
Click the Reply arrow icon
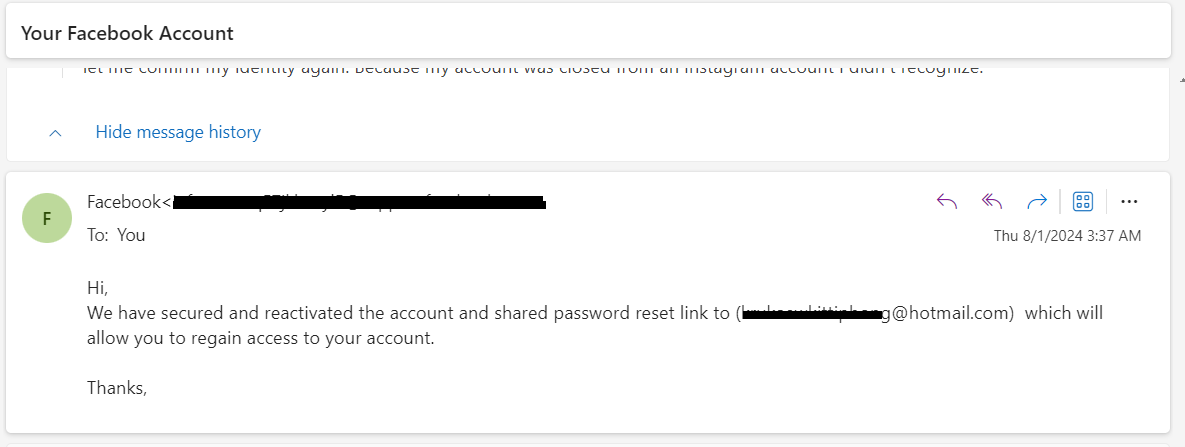click(x=947, y=202)
